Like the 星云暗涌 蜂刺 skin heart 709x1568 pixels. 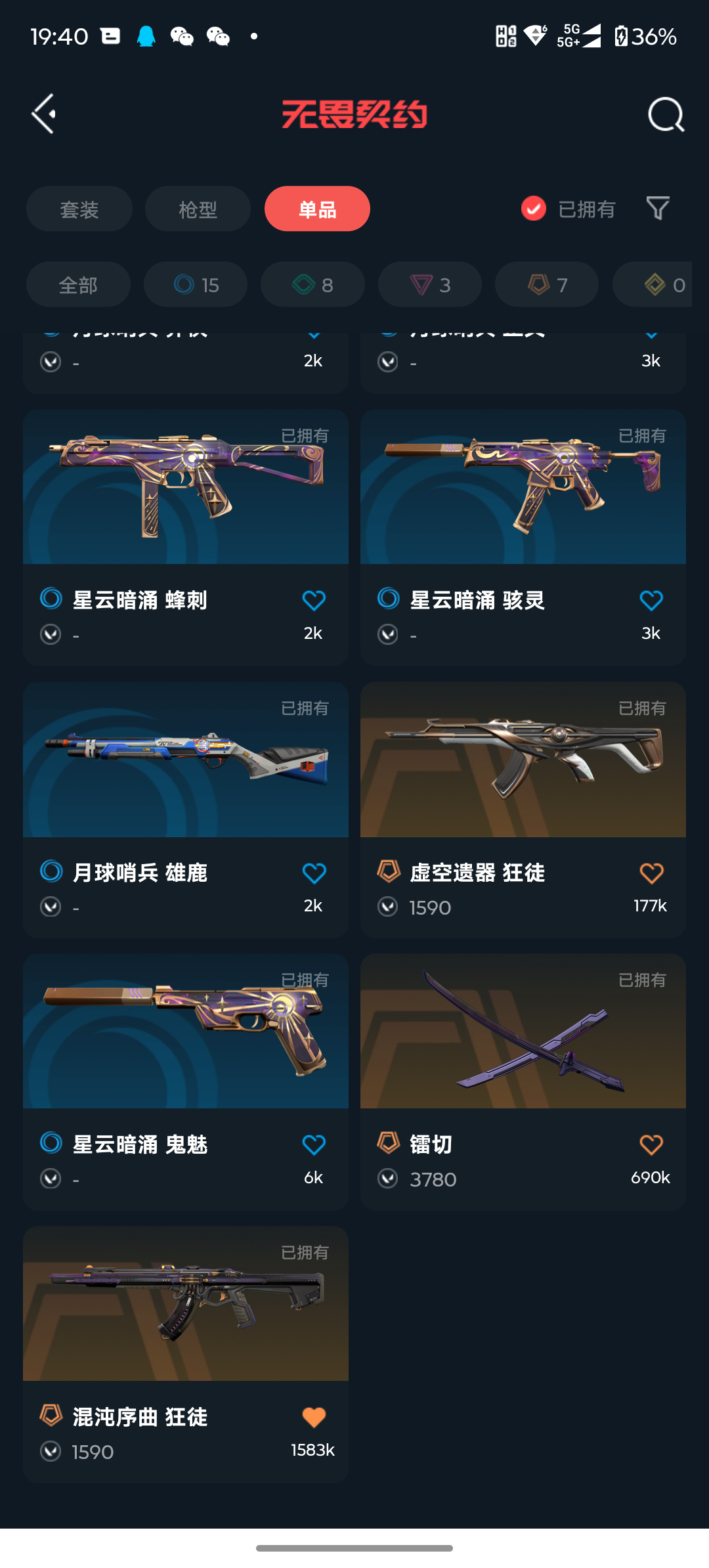314,600
